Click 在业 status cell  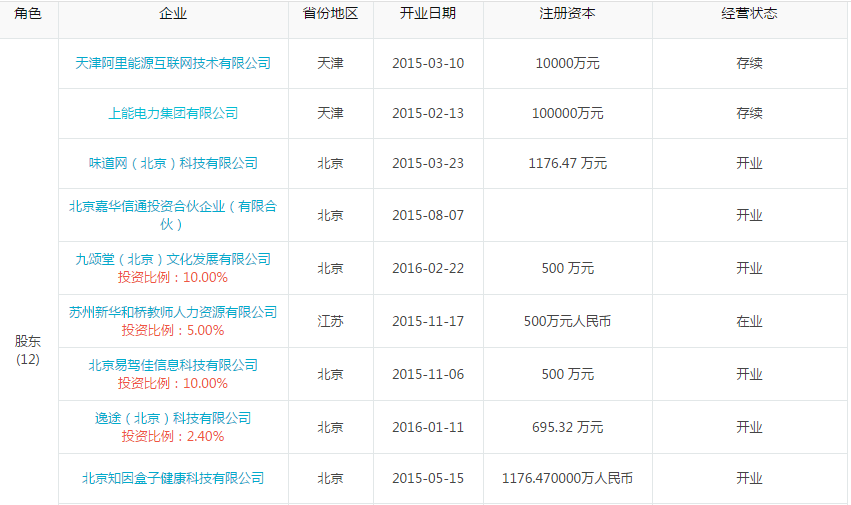pos(750,321)
